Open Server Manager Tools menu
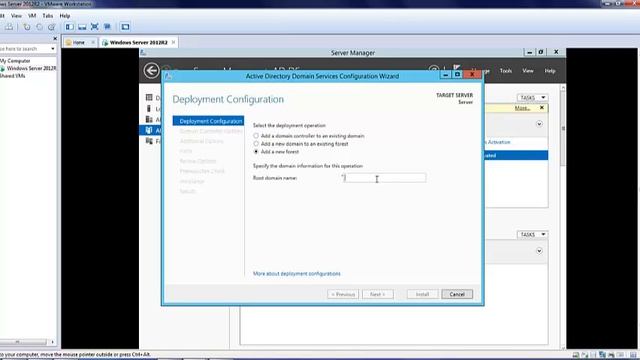Screen dimensions: 640x360 click(x=506, y=71)
